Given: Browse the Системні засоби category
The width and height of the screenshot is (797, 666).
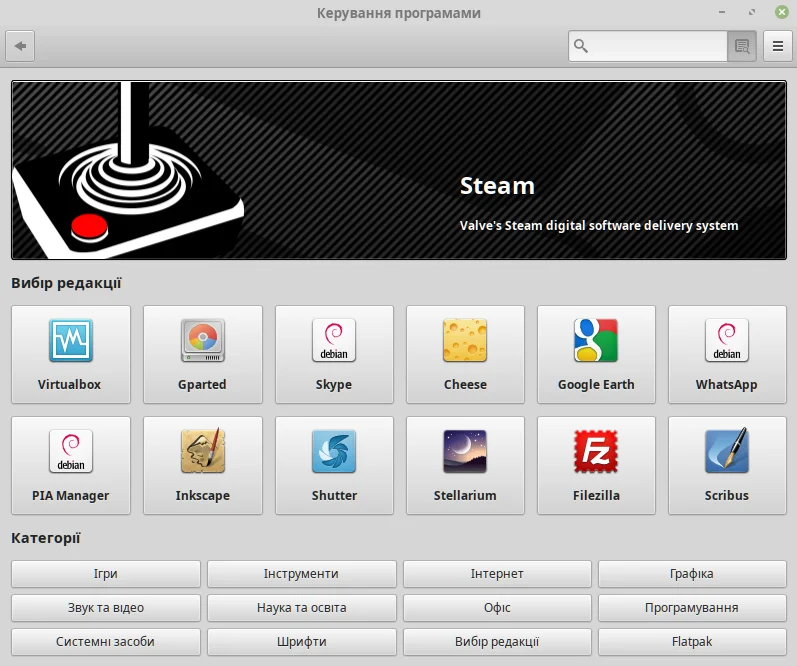Looking at the screenshot, I should [x=106, y=642].
